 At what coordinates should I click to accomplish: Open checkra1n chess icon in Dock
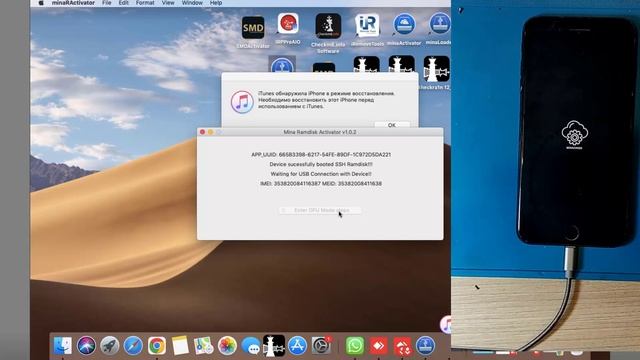coord(274,345)
